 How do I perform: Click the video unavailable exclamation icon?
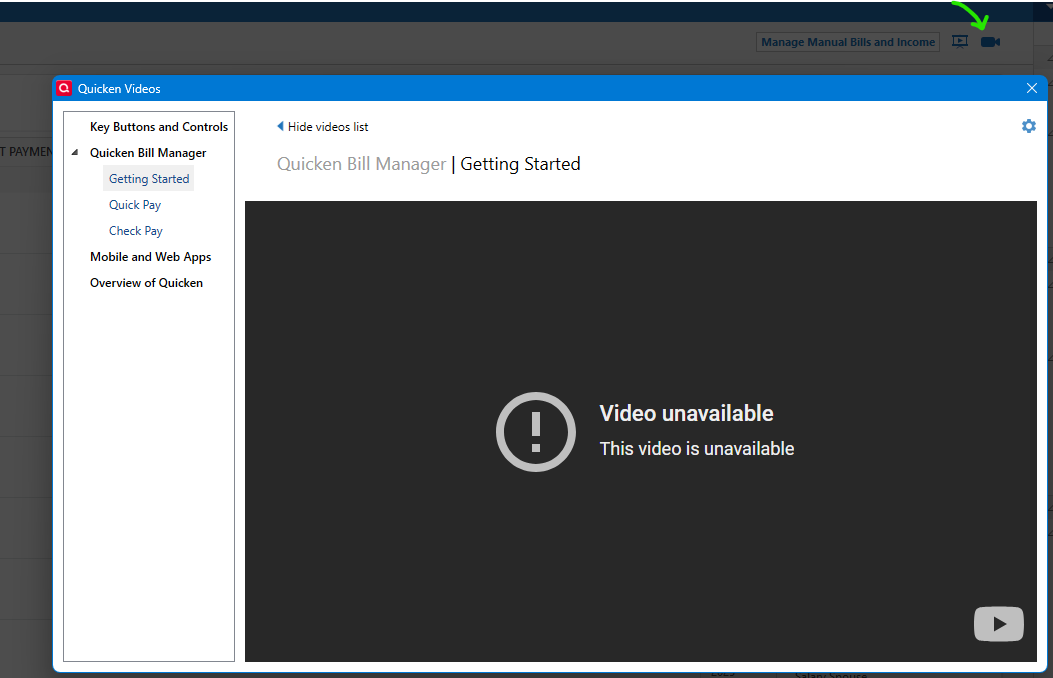[535, 432]
